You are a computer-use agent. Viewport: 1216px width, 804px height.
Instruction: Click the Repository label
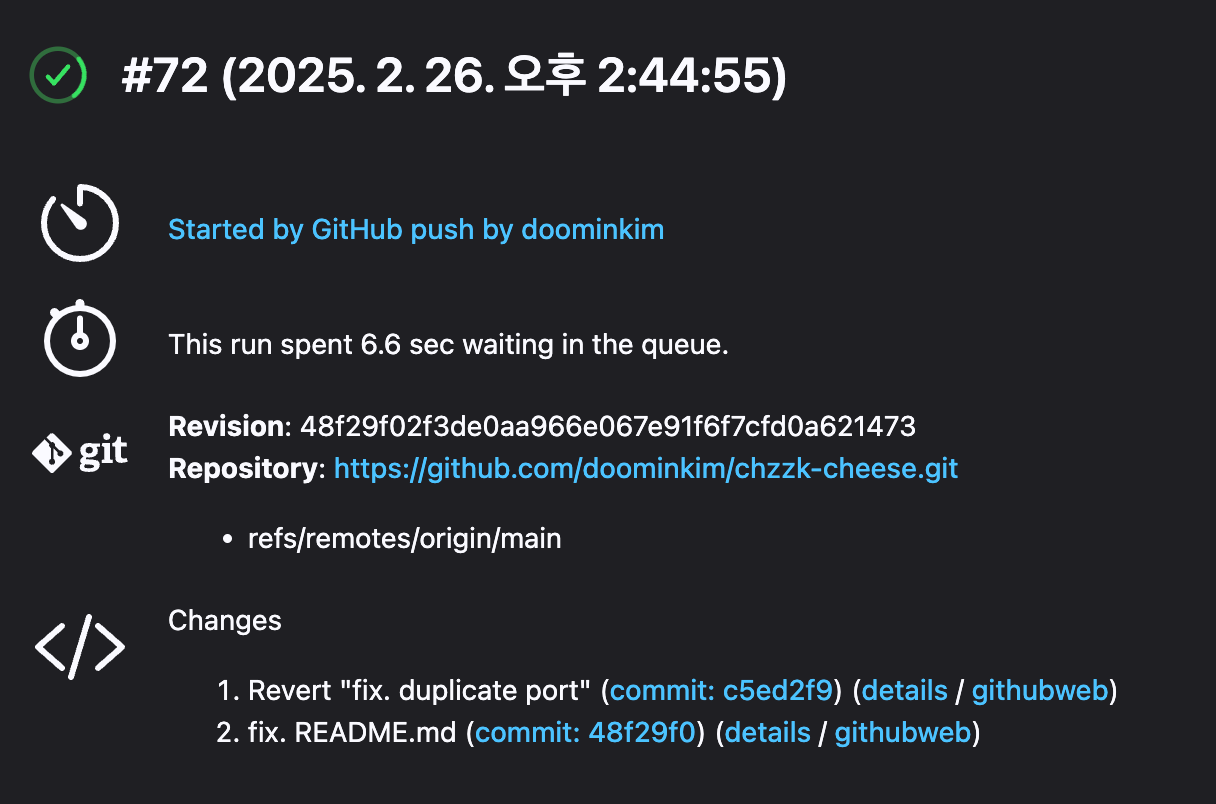(247, 468)
